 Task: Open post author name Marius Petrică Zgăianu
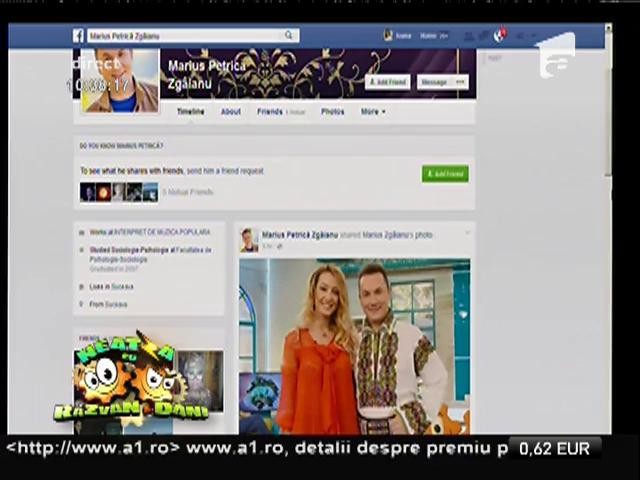(300, 235)
